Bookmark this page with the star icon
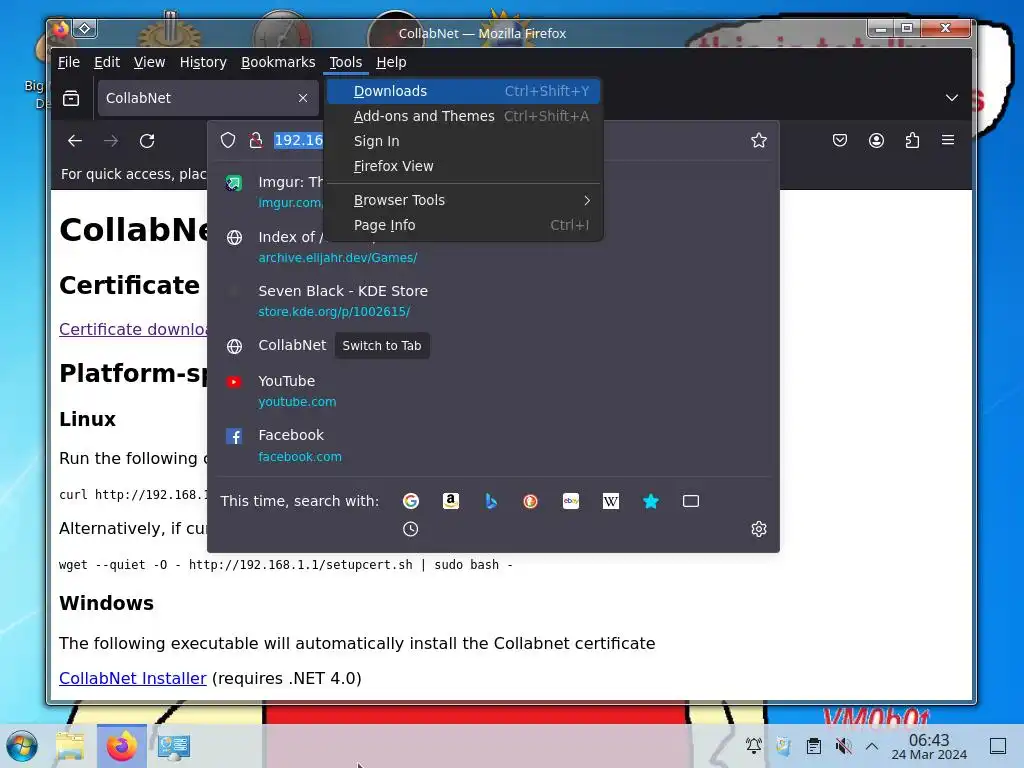Viewport: 1024px width, 768px height. click(759, 140)
